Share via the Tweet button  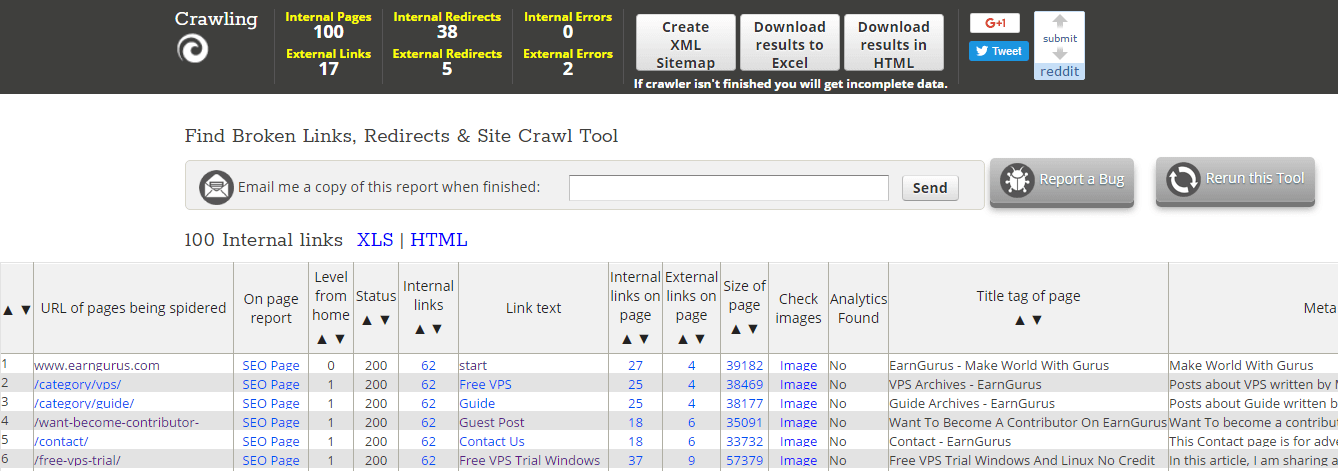(x=998, y=51)
